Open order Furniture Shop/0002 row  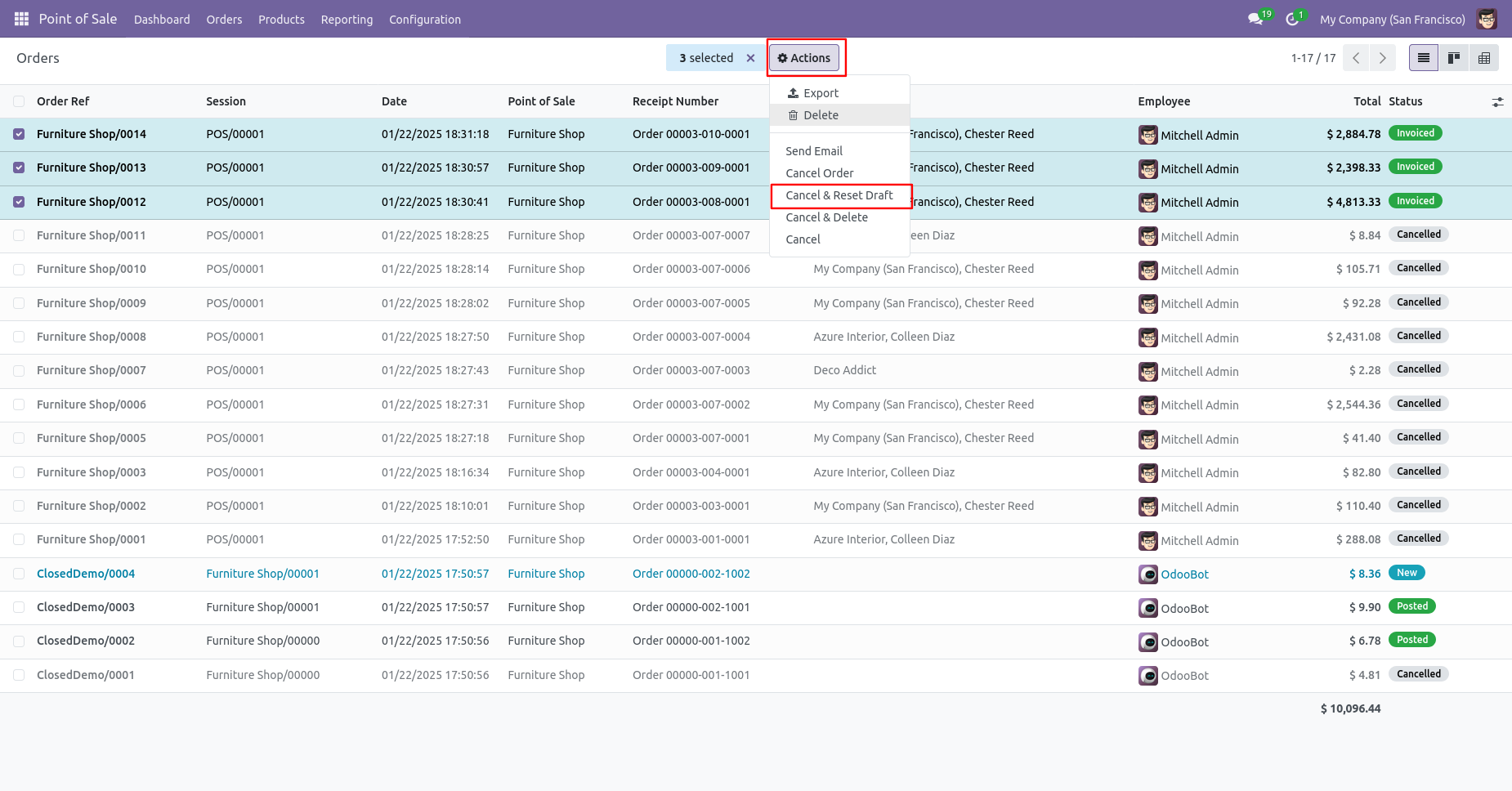tap(756, 506)
